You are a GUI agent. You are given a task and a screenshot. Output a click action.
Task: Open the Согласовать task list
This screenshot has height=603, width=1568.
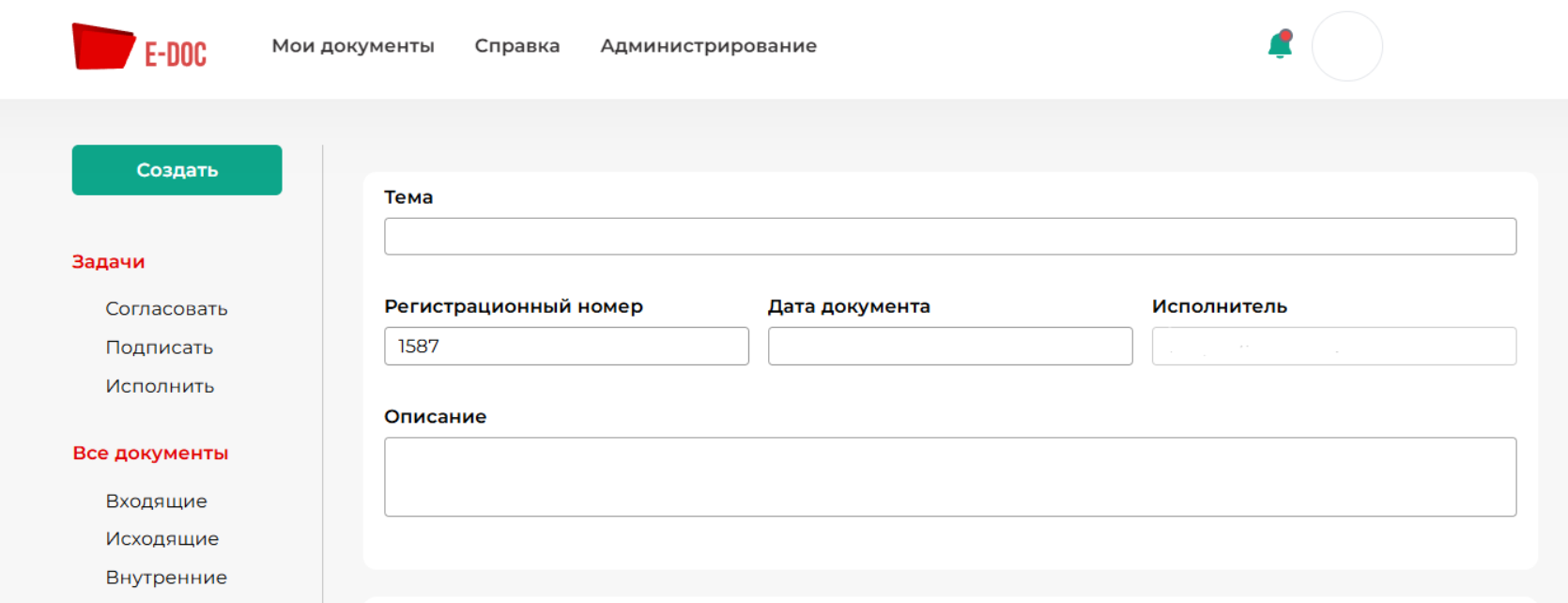tap(166, 309)
